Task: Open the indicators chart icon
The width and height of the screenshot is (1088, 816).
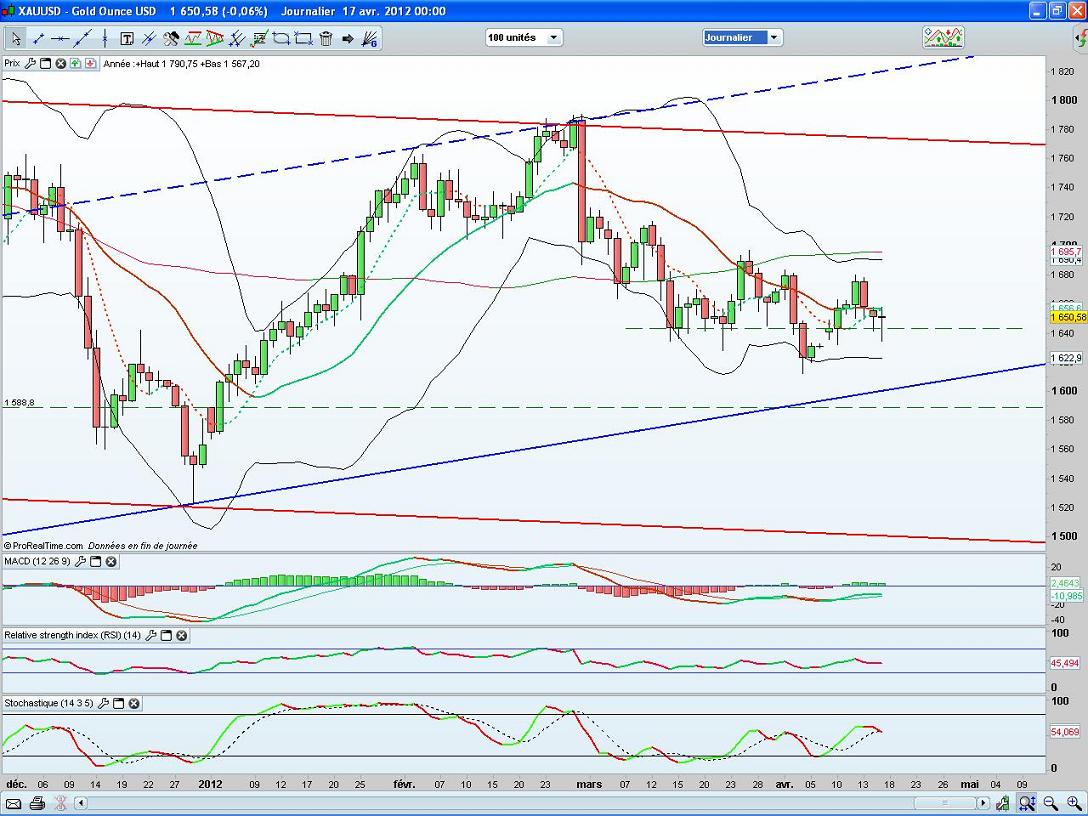Action: tap(943, 37)
